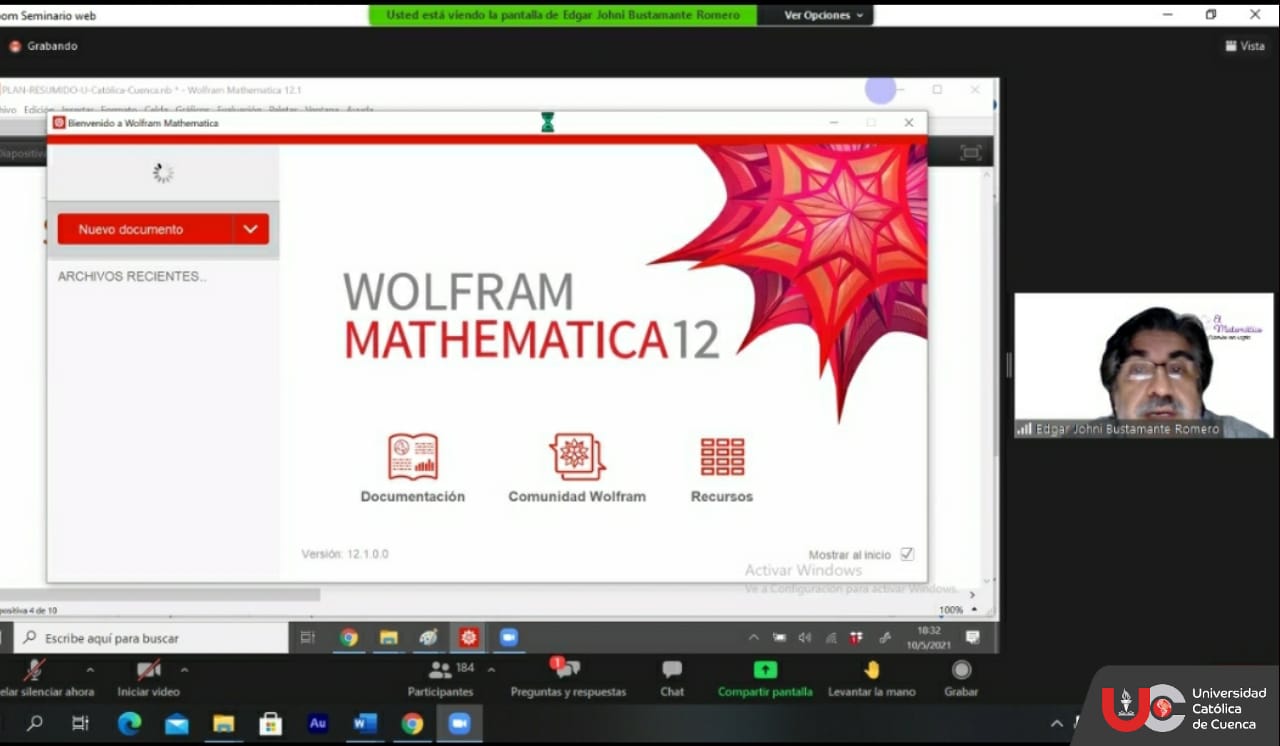
Task: Launch Adobe Audition from local taskbar
Action: click(318, 724)
